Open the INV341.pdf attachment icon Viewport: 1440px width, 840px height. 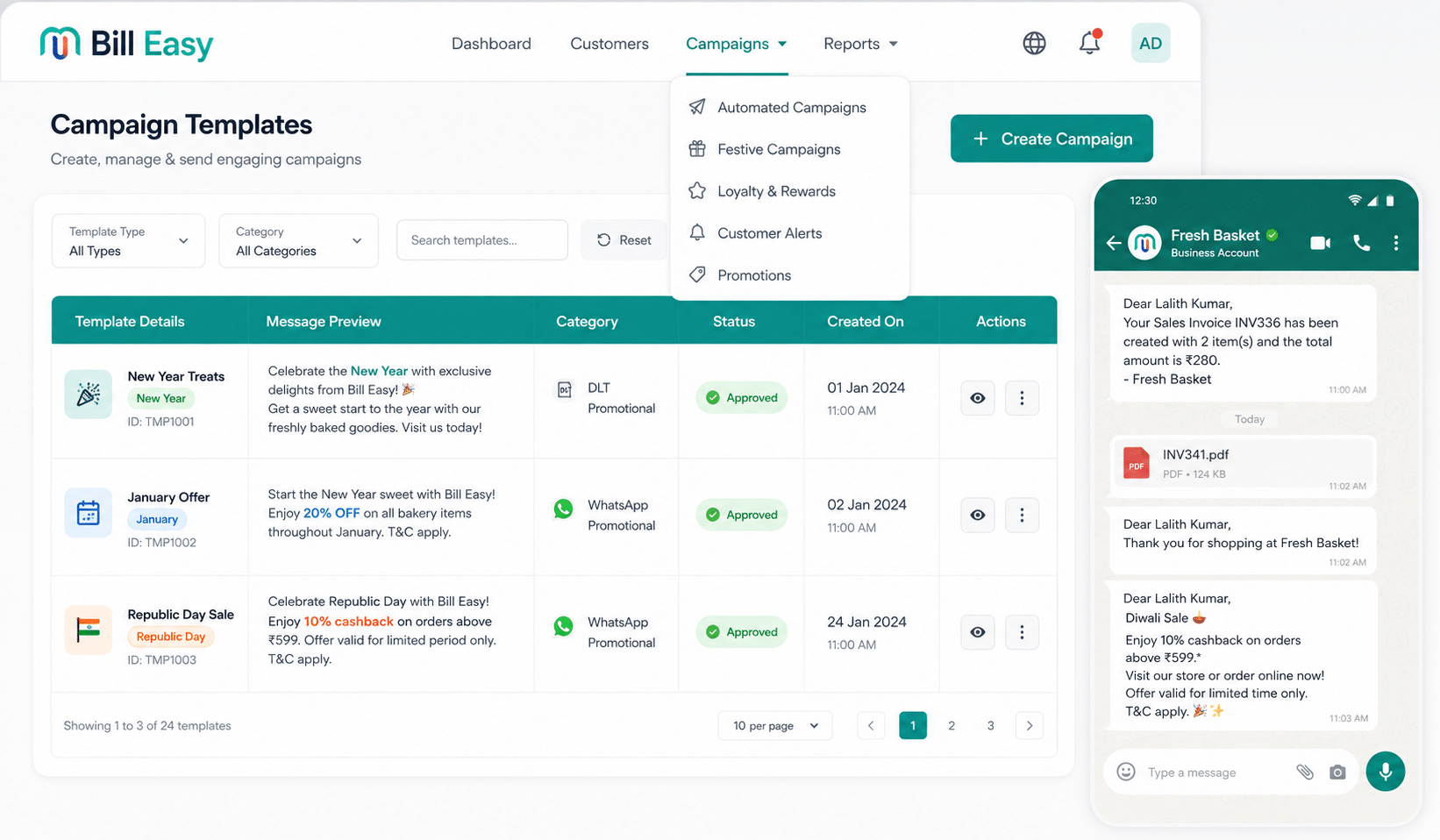(1137, 462)
